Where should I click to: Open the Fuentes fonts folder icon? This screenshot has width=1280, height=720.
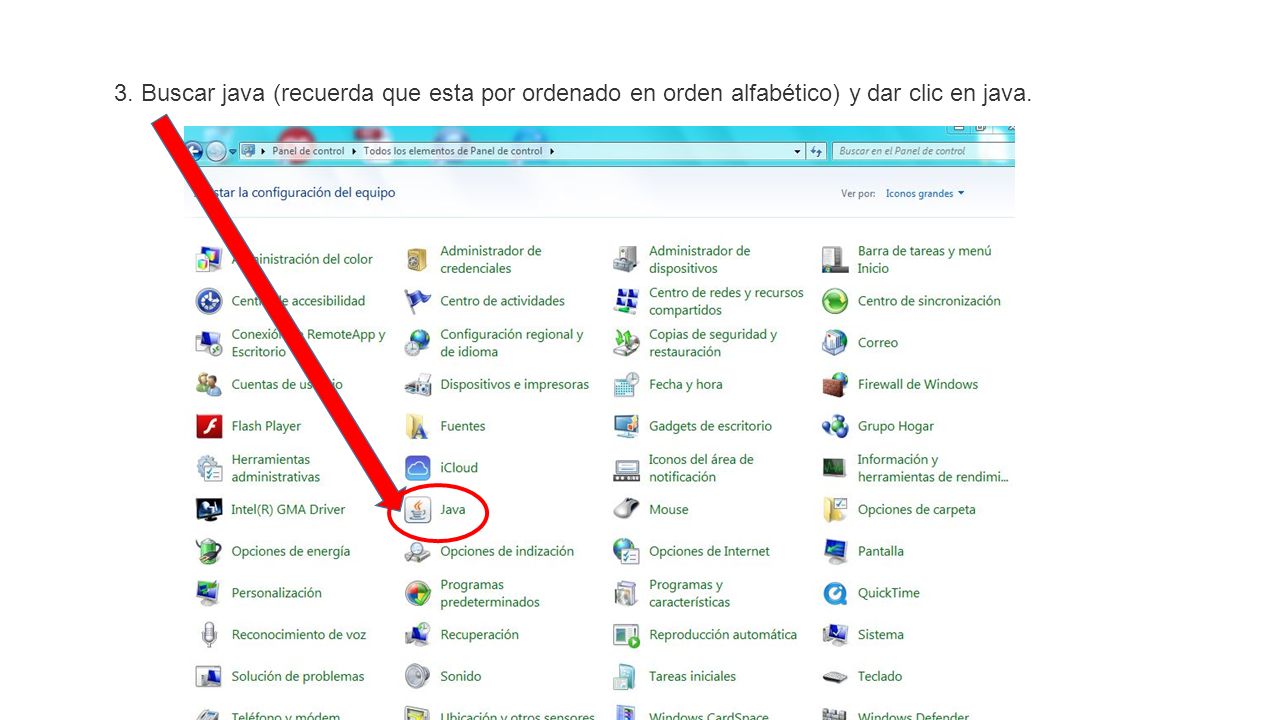point(418,426)
